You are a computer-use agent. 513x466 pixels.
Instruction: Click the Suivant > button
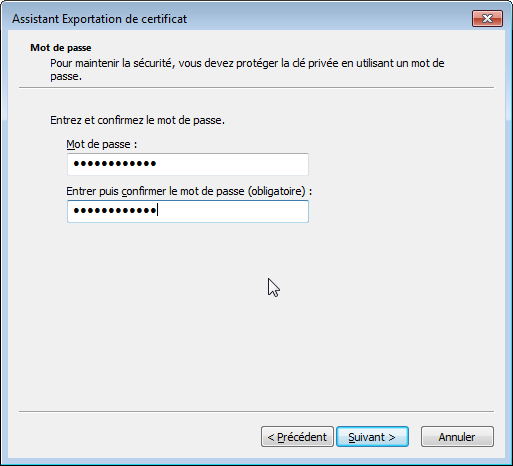coord(372,437)
